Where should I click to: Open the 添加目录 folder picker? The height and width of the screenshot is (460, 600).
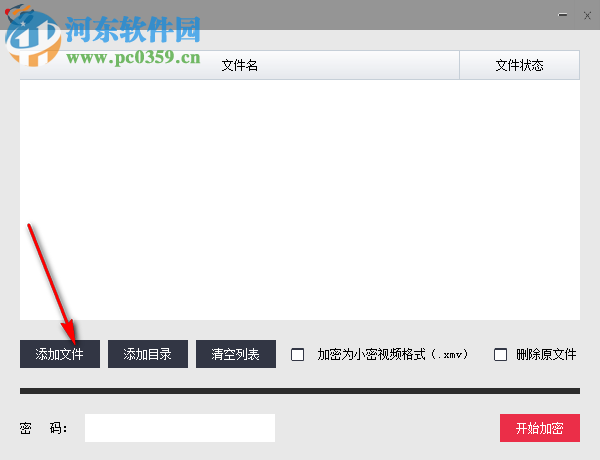148,354
